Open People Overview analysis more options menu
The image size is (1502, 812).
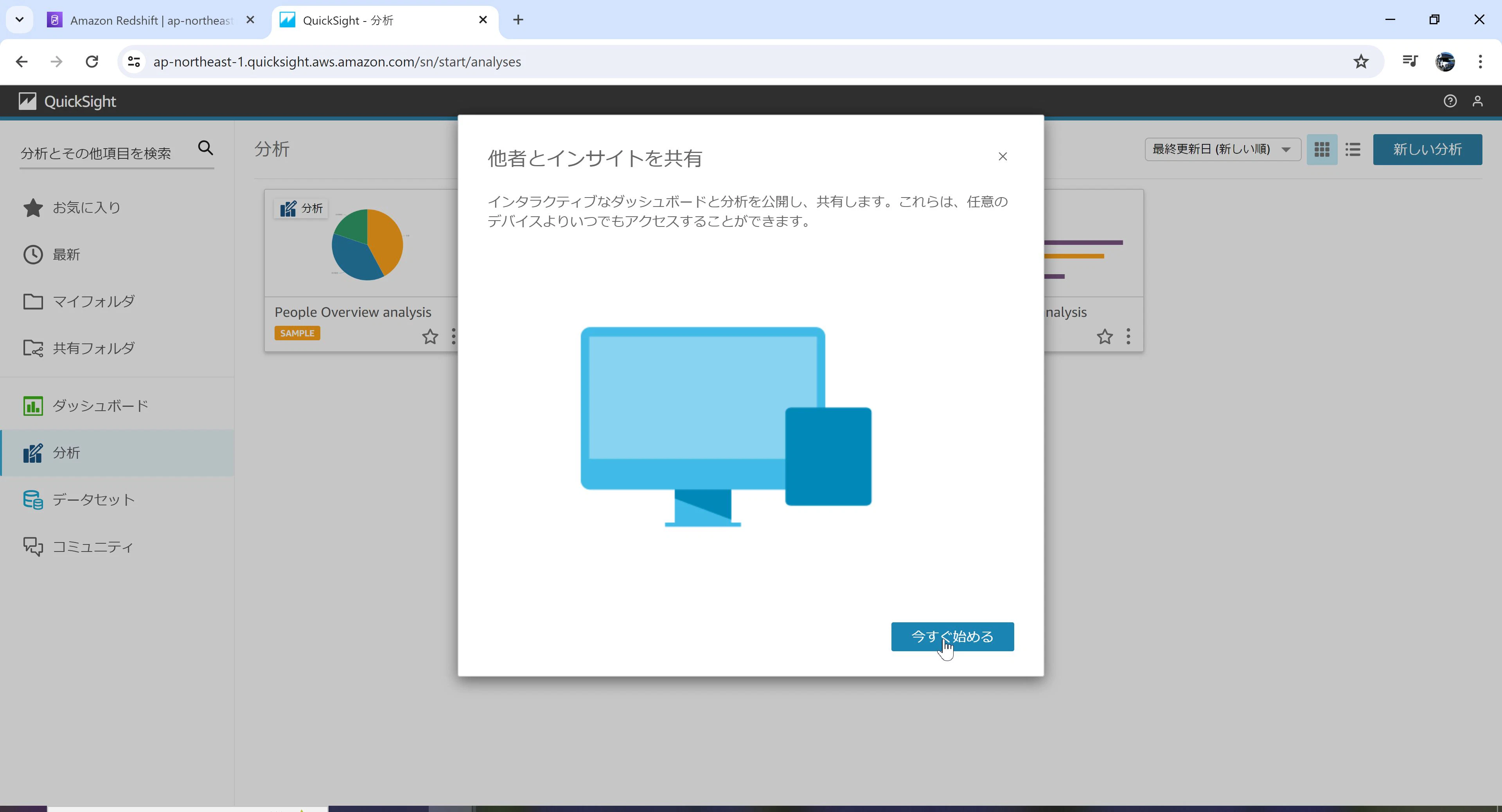tap(453, 336)
